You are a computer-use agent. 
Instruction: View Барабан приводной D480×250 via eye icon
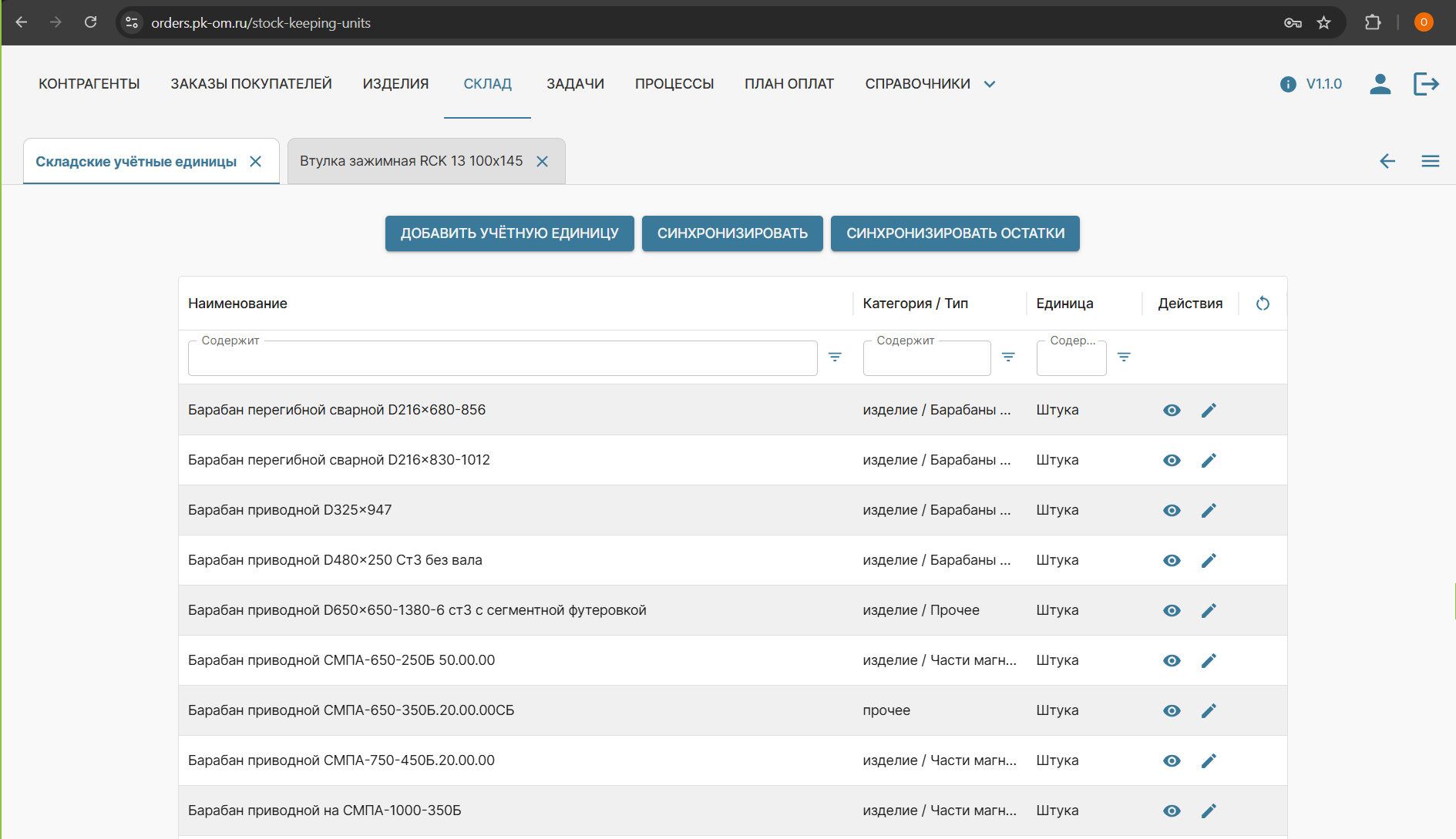click(x=1171, y=560)
